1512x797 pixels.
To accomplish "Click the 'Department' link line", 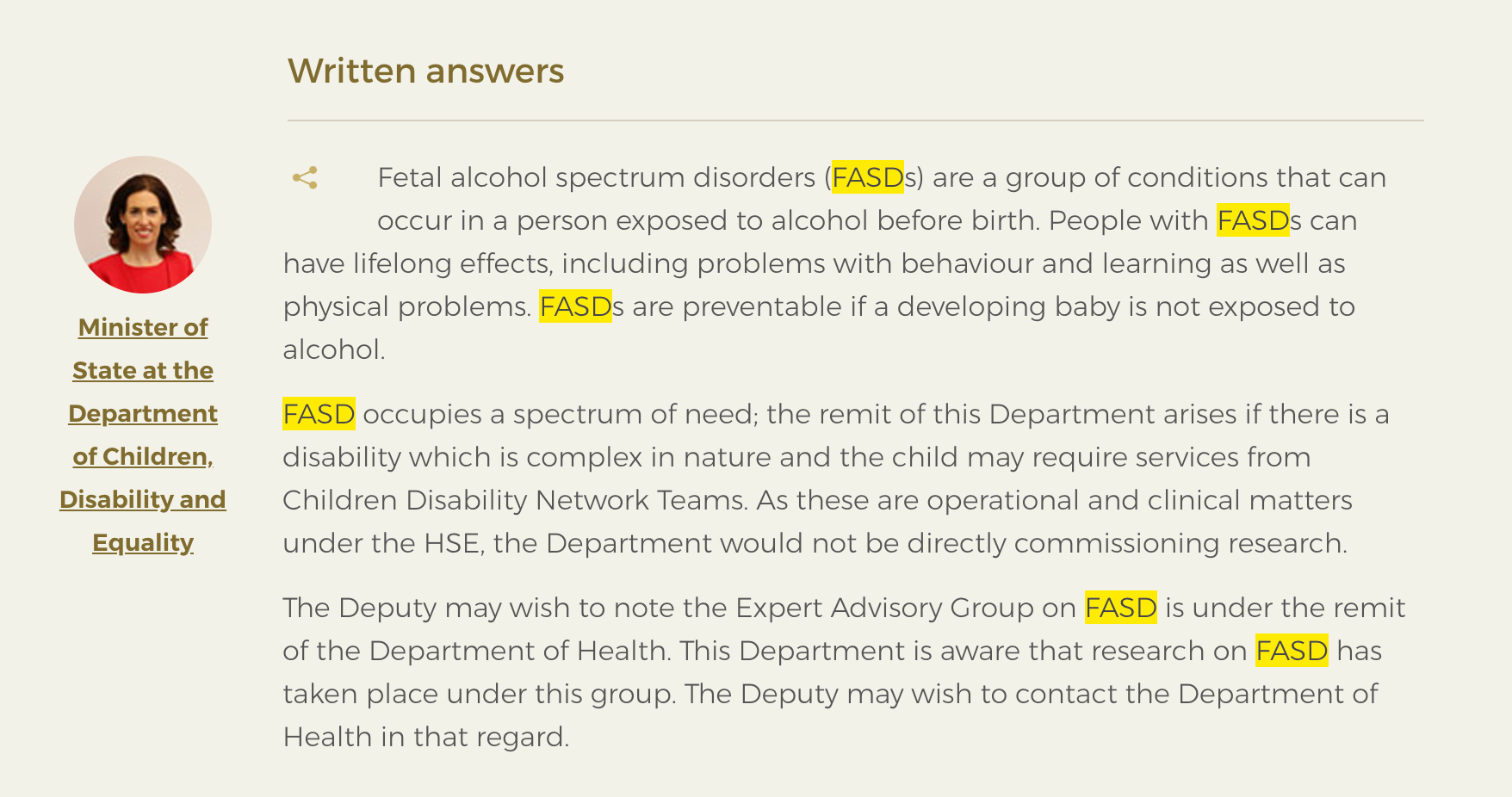I will 143,413.
